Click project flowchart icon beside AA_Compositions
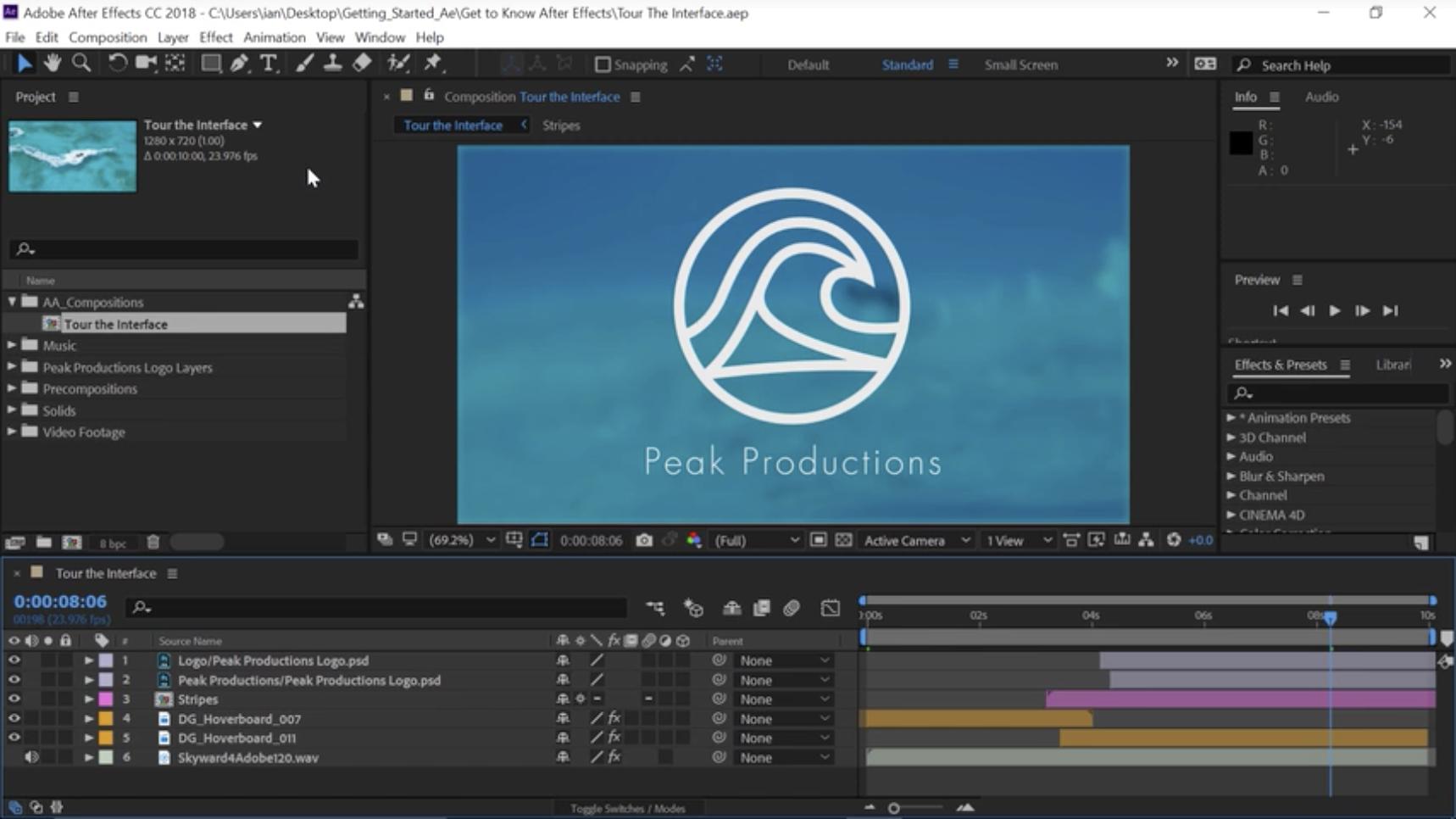The width and height of the screenshot is (1456, 819). click(x=356, y=302)
